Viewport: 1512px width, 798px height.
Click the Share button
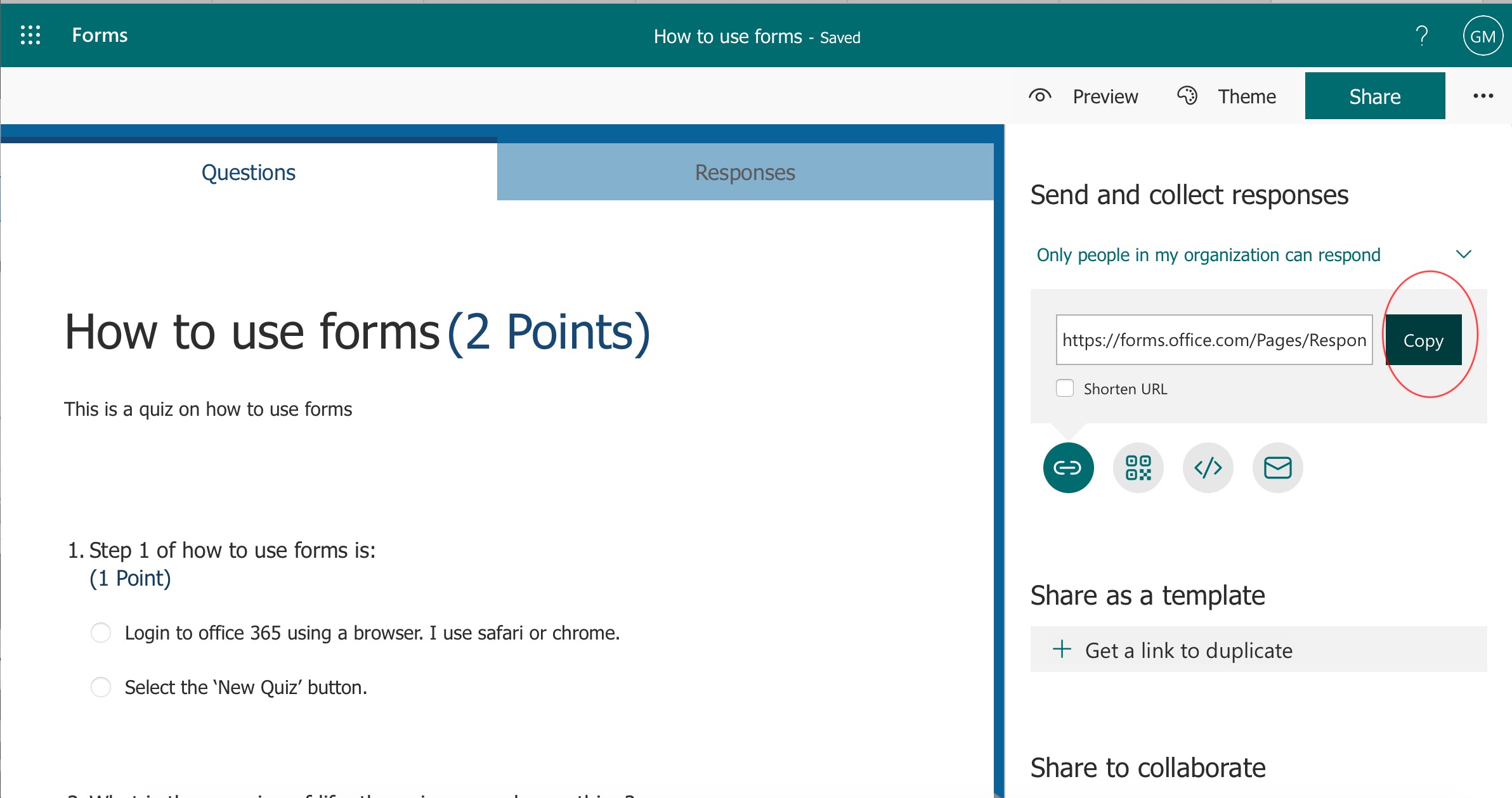pos(1374,96)
